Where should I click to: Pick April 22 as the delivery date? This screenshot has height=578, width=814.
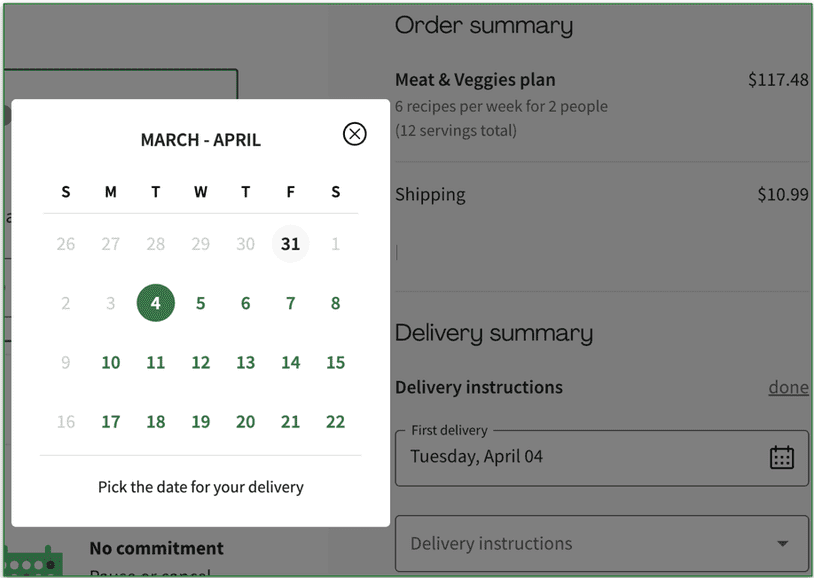[x=335, y=421]
